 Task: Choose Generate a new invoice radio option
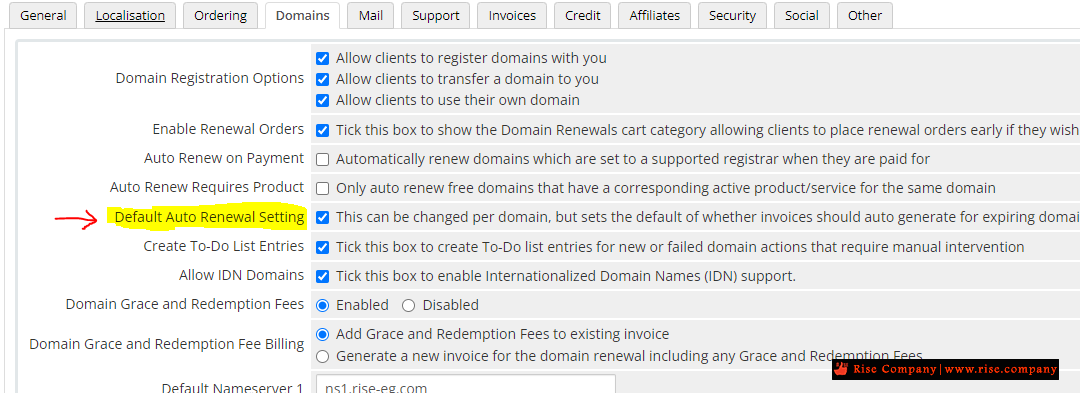322,356
